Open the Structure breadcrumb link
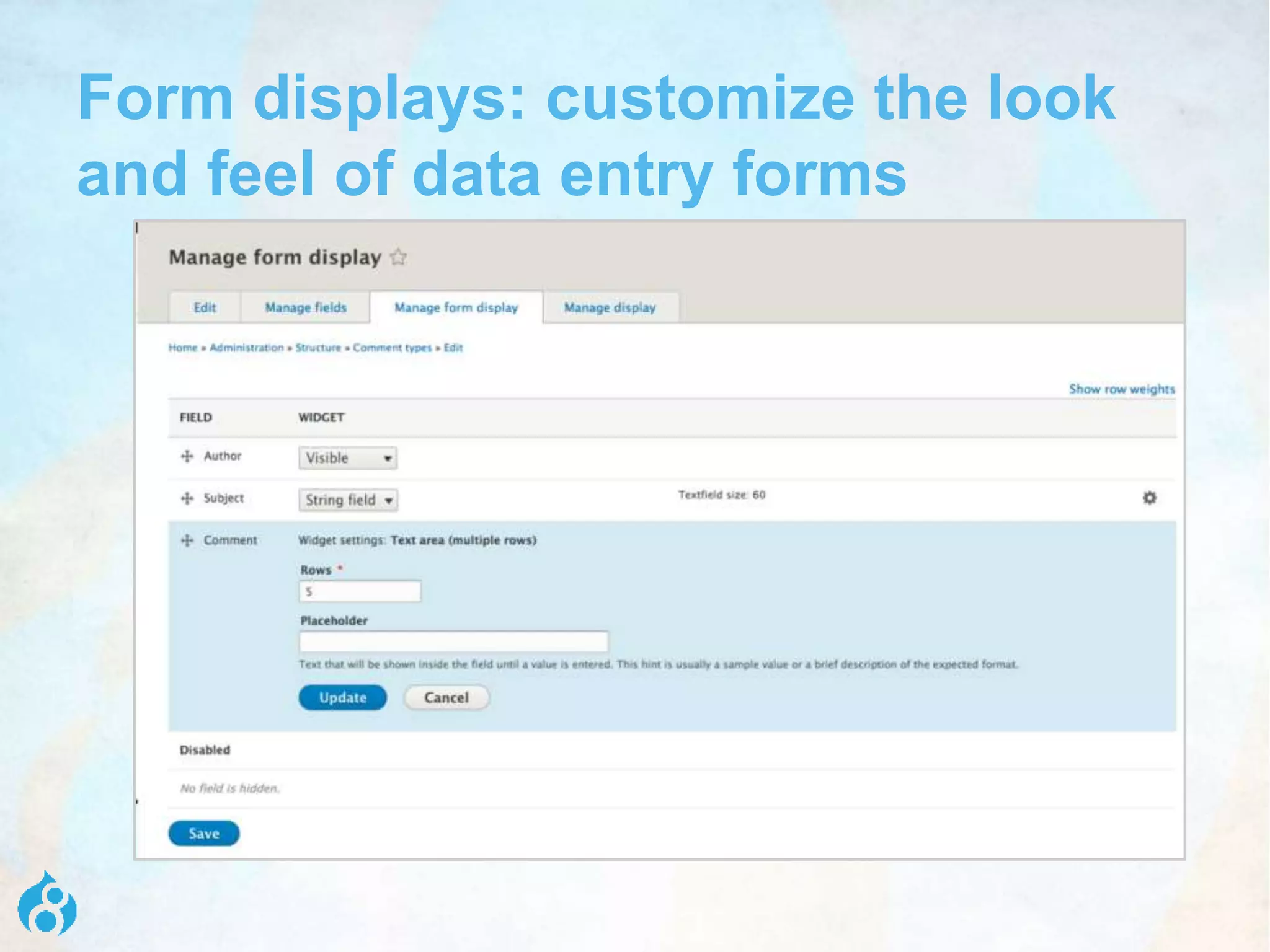 pyautogui.click(x=318, y=348)
